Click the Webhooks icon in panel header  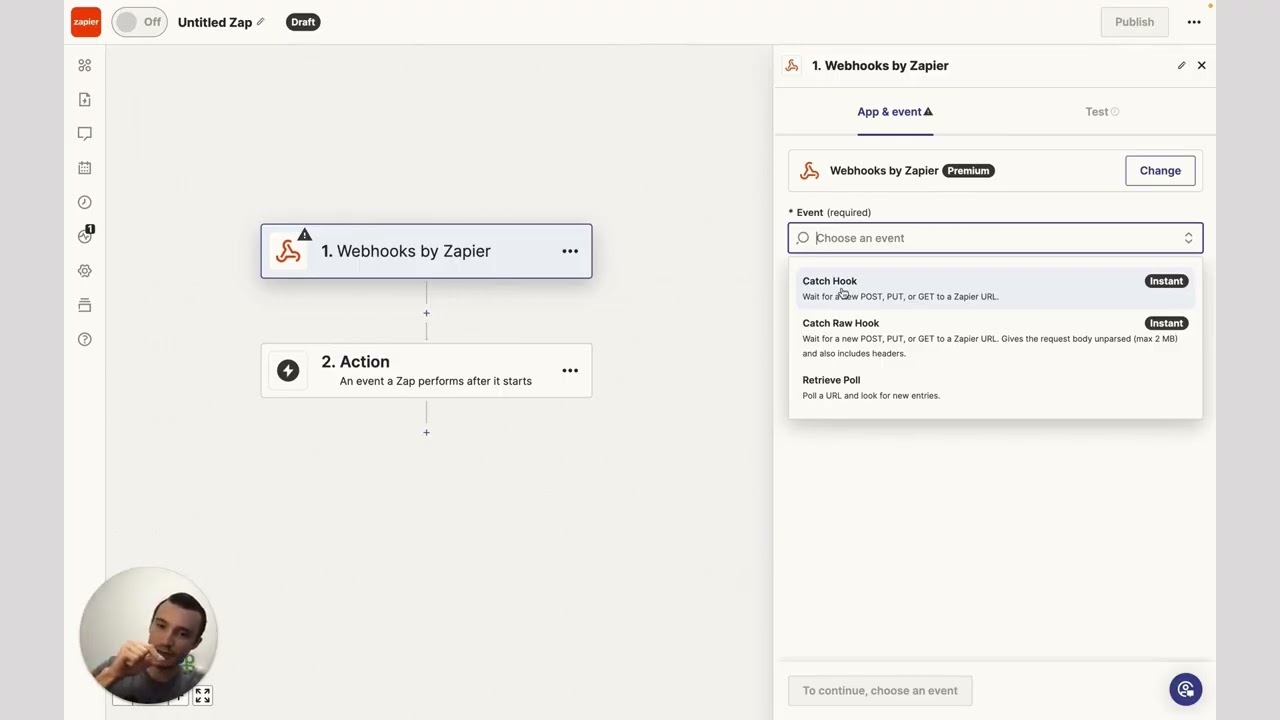pos(792,65)
